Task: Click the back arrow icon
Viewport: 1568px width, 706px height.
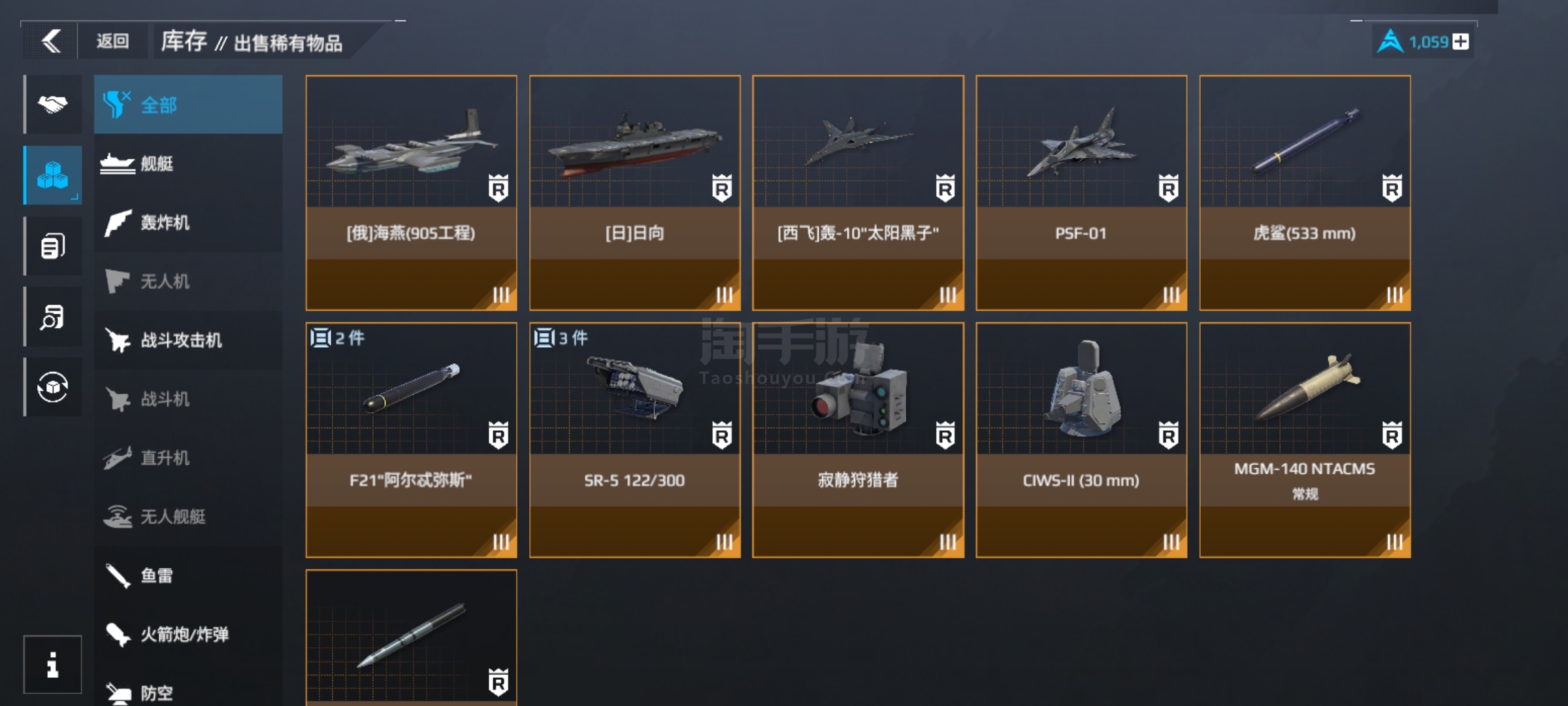Action: [51, 41]
